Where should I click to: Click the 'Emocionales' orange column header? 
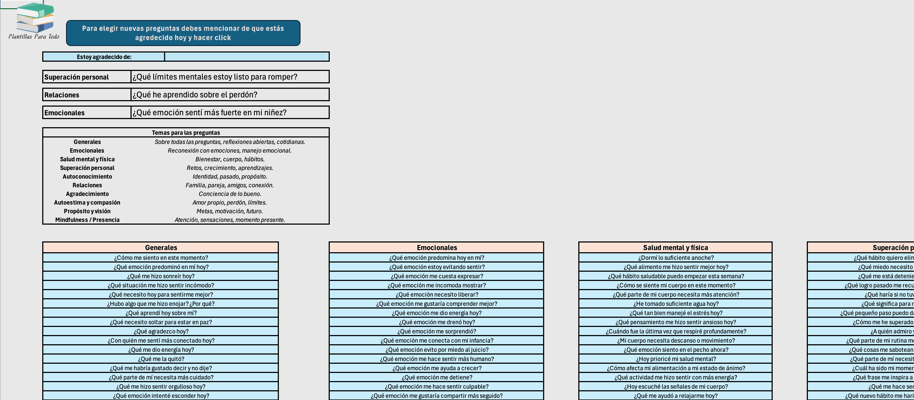tap(437, 248)
